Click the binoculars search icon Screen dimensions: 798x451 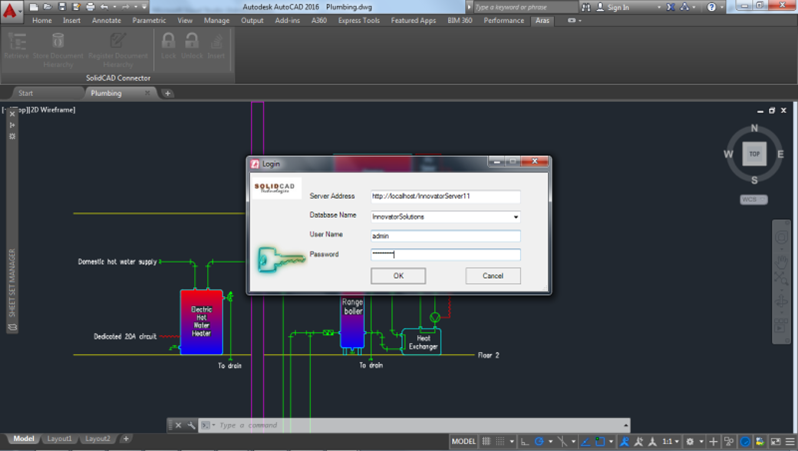586,7
